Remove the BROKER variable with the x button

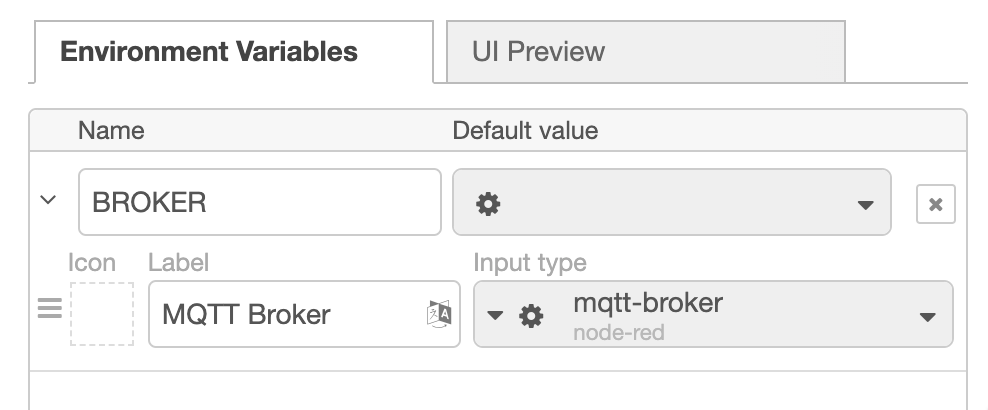pos(936,204)
